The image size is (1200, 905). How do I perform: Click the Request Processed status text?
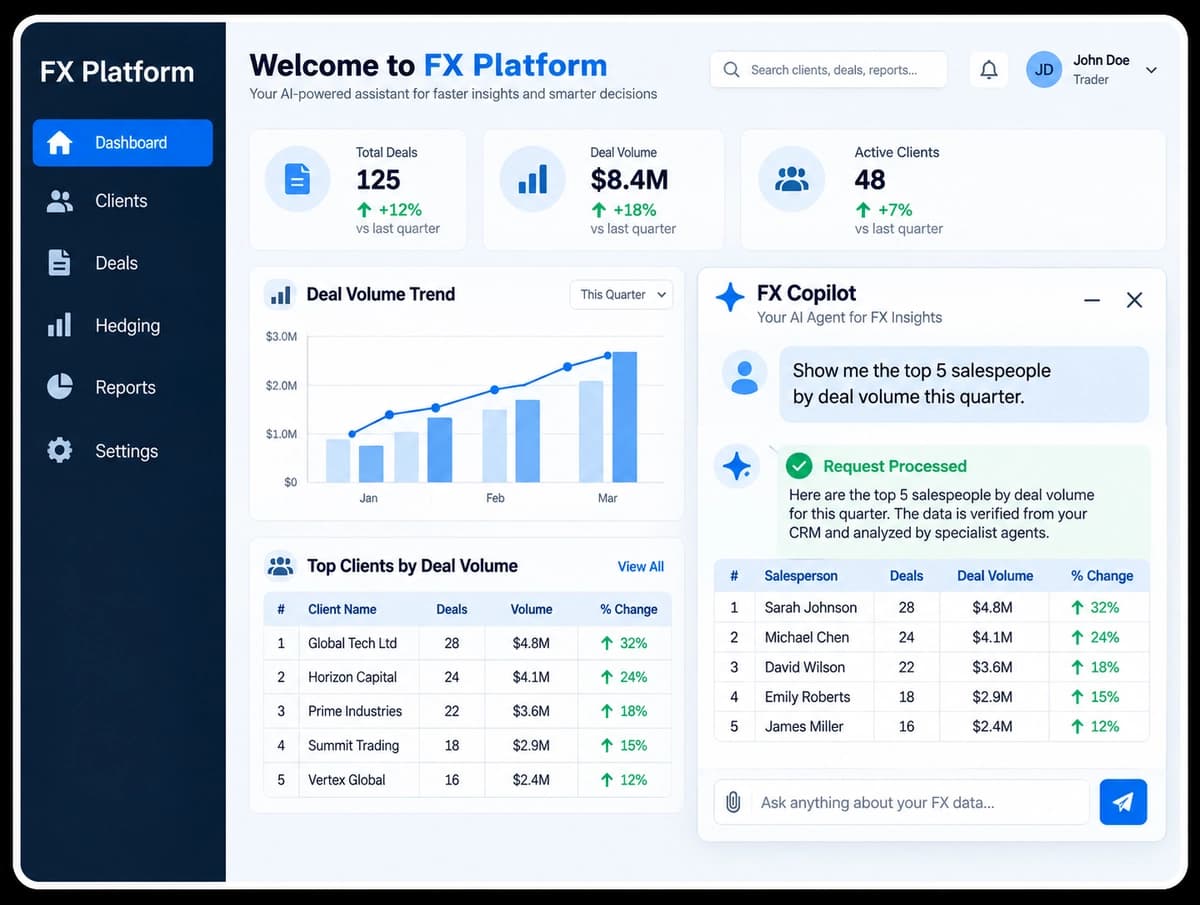coord(895,466)
